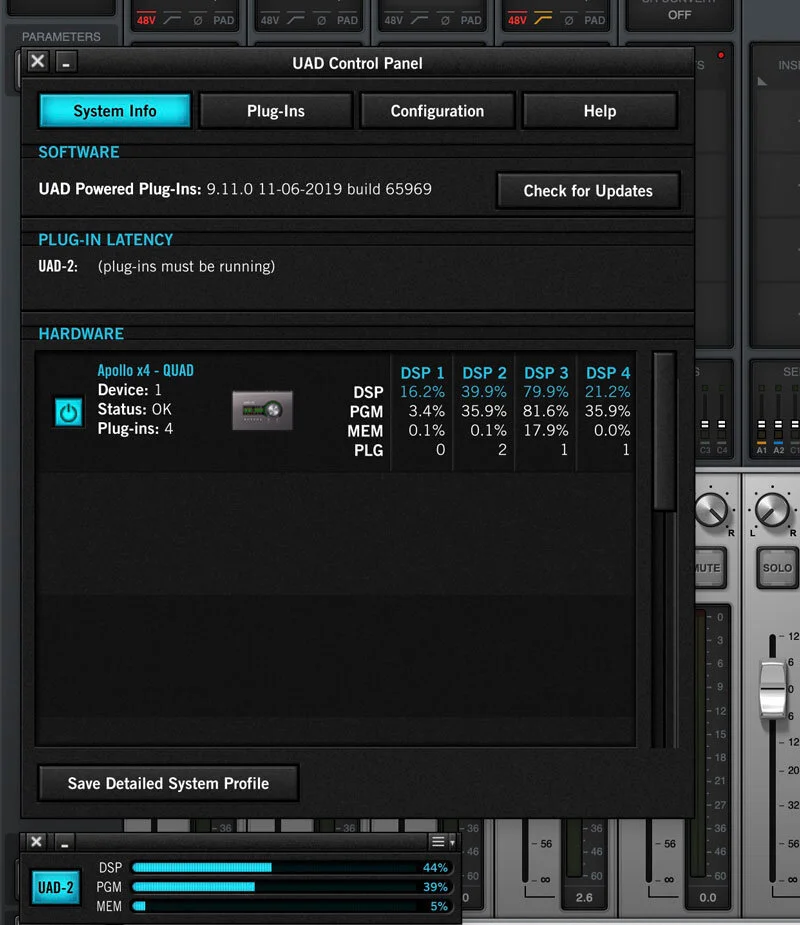Image resolution: width=800 pixels, height=925 pixels.
Task: Click the 79.9% DSP value under DSP 3
Action: tap(546, 392)
